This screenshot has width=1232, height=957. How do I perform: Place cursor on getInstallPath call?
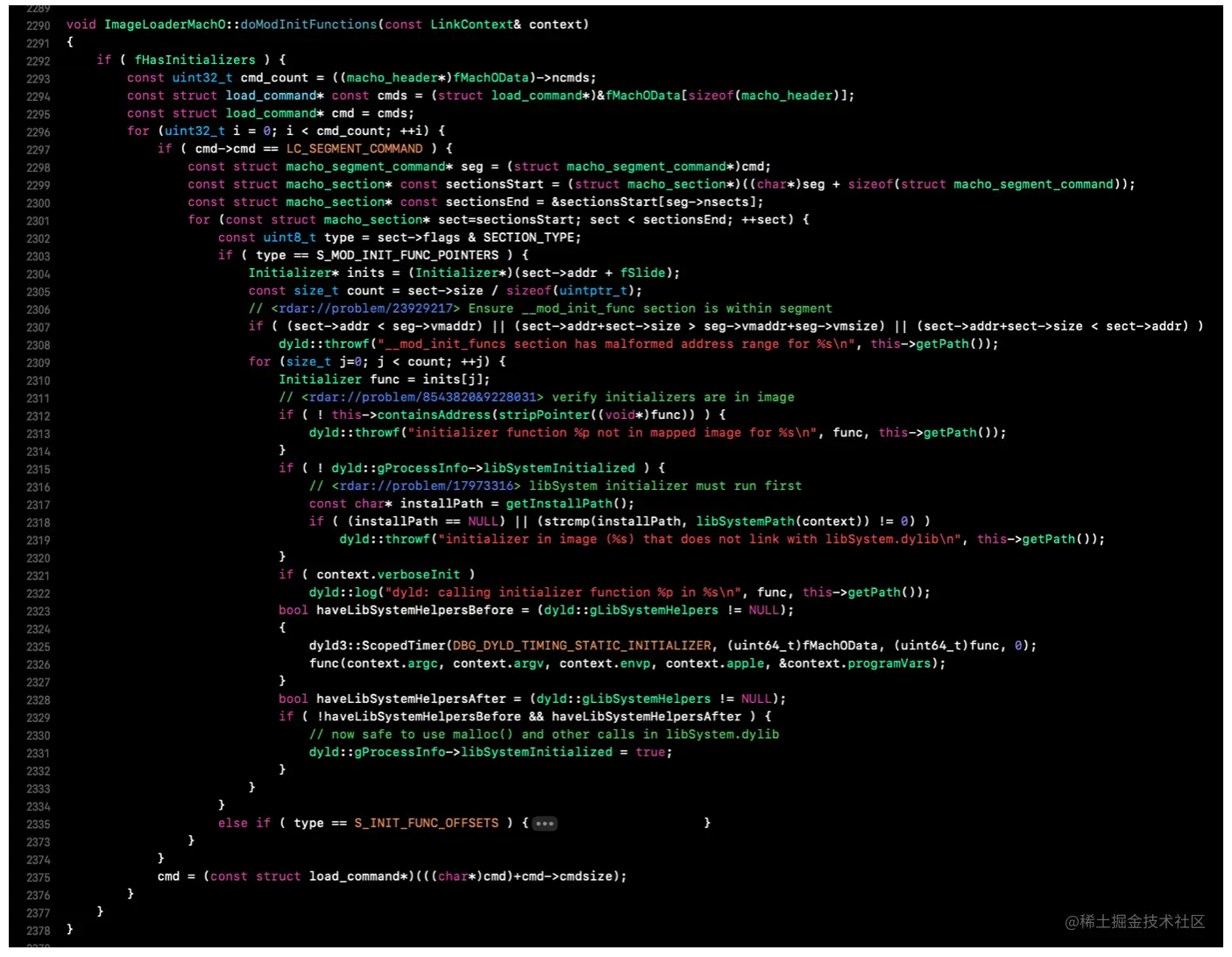[x=559, y=504]
